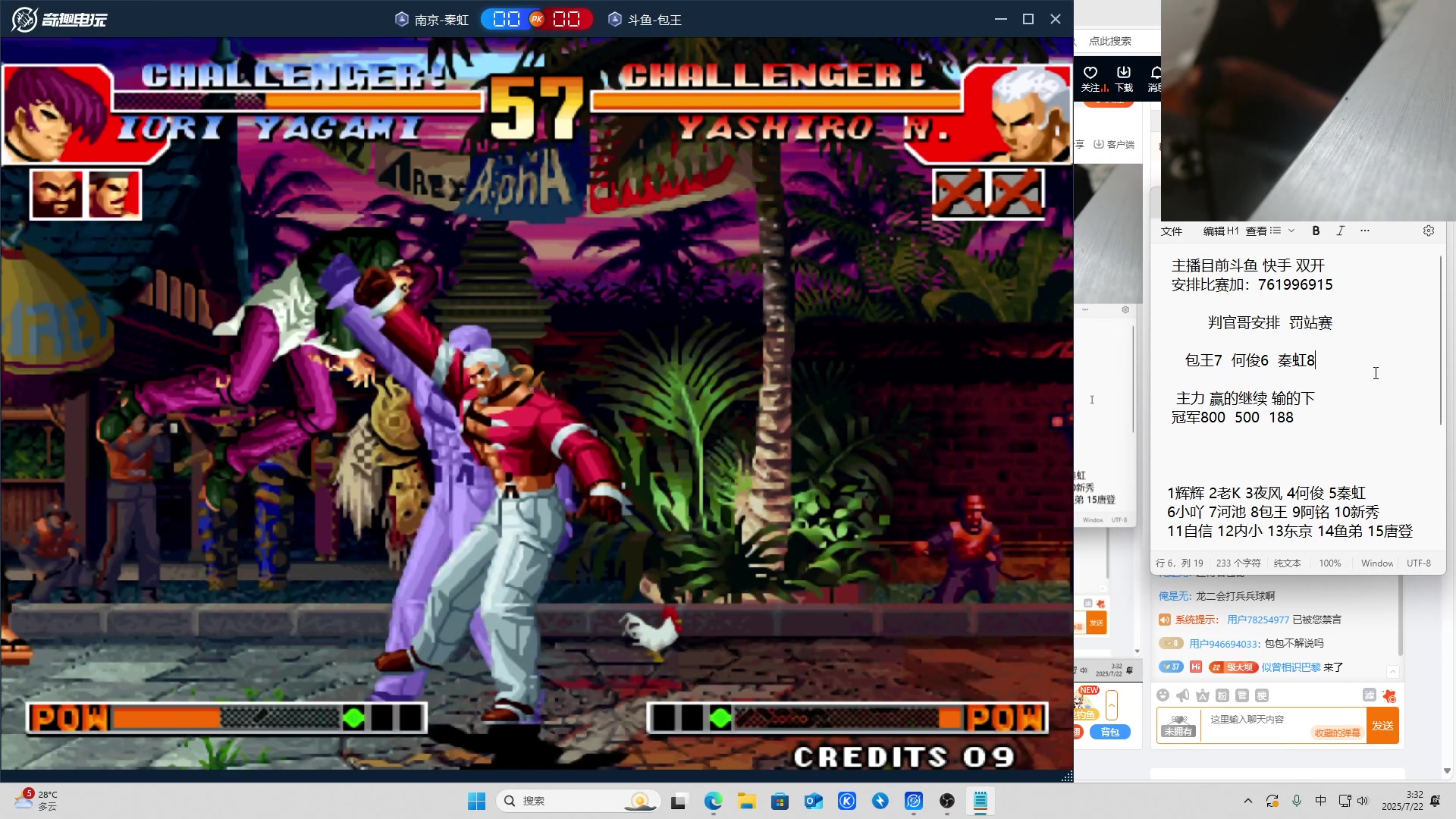Click the 发送 send button in chat
Image resolution: width=1456 pixels, height=819 pixels.
pyautogui.click(x=1382, y=726)
